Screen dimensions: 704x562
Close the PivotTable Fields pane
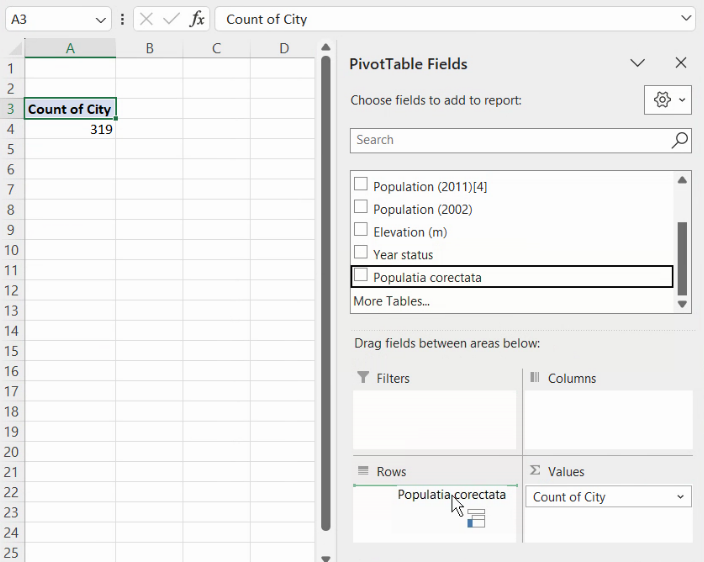pyautogui.click(x=681, y=63)
